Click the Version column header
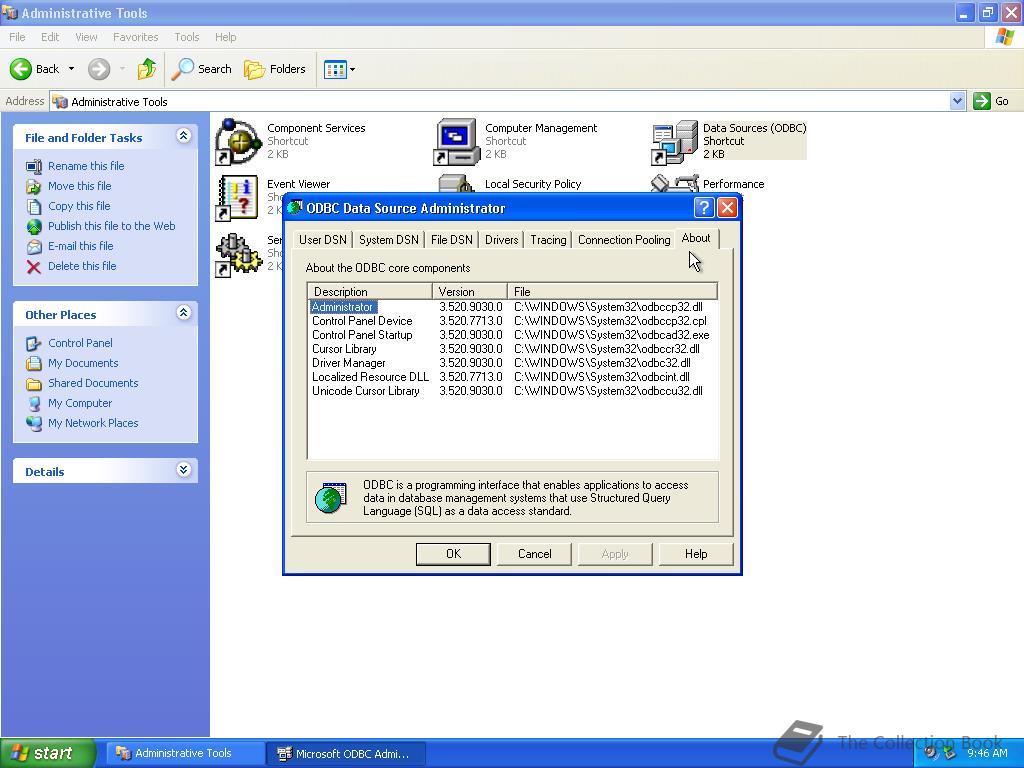 [470, 292]
